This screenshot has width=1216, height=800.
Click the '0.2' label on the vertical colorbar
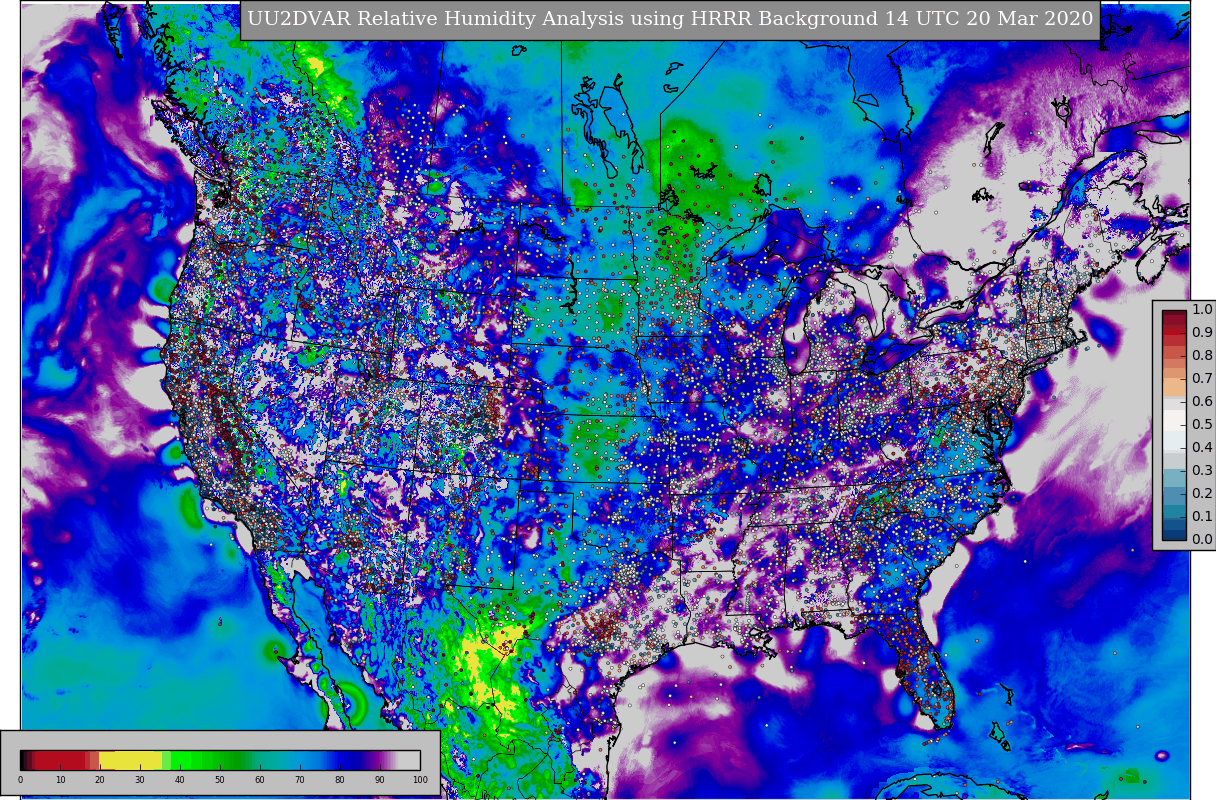tap(1202, 494)
